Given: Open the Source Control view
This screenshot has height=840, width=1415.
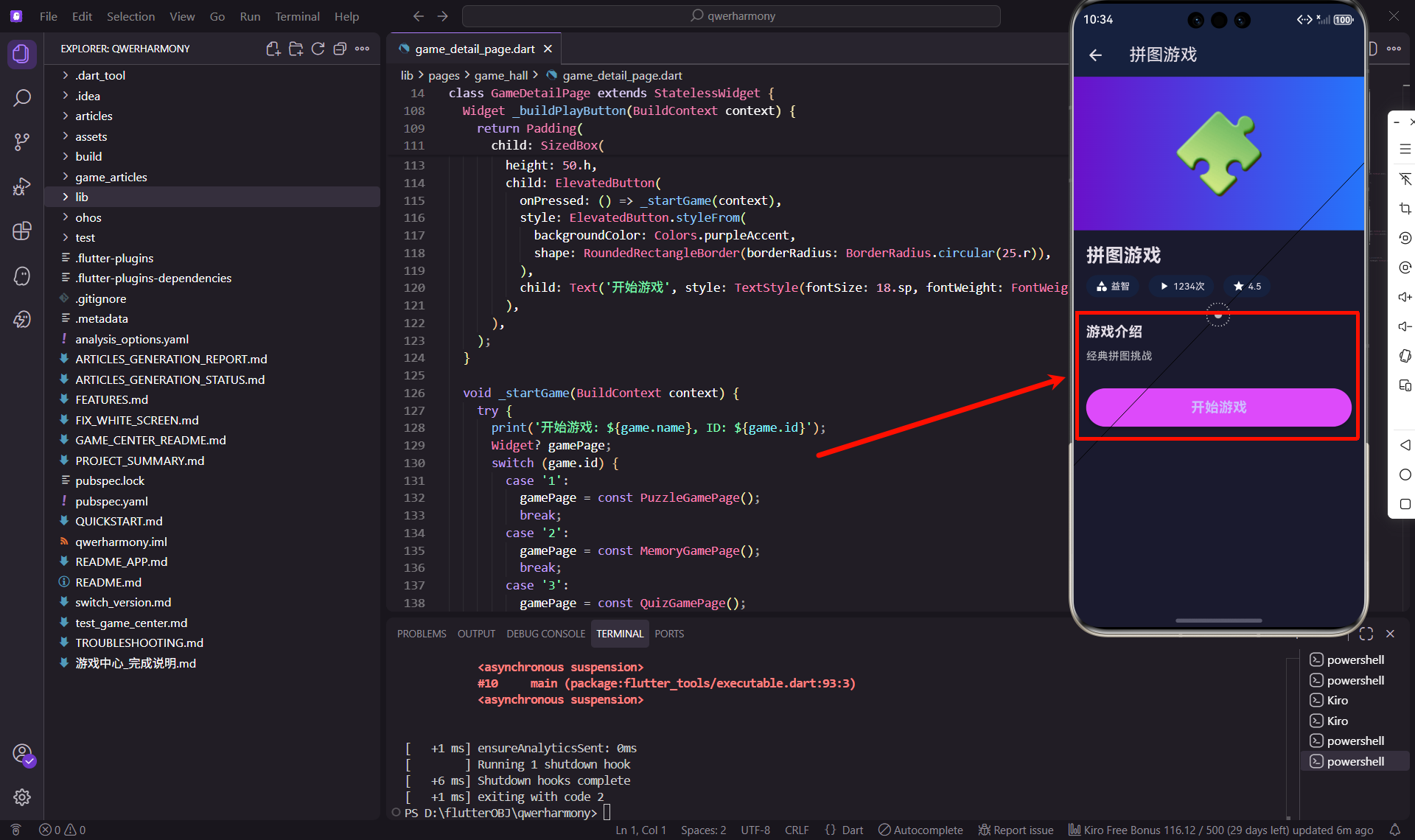Looking at the screenshot, I should pyautogui.click(x=22, y=141).
